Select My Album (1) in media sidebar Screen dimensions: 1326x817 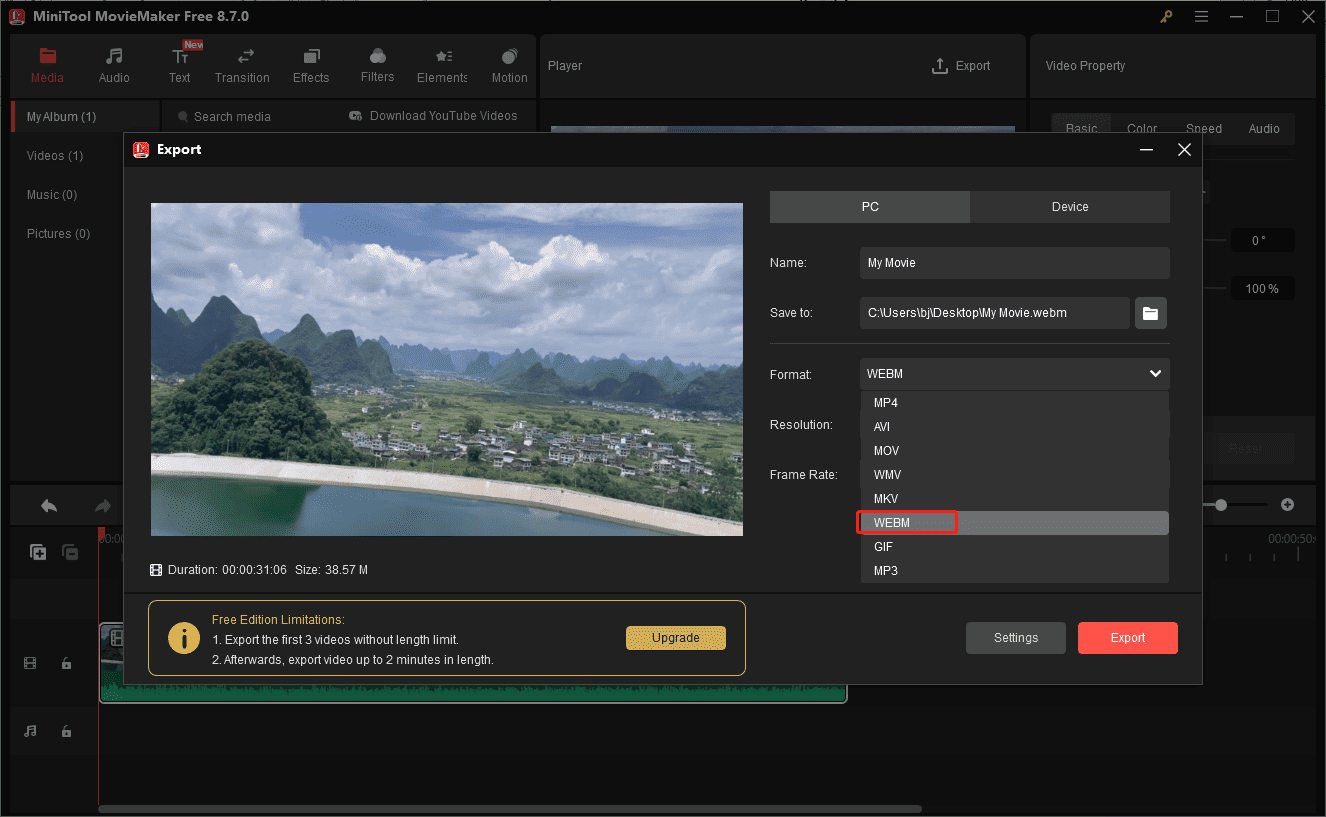(86, 117)
